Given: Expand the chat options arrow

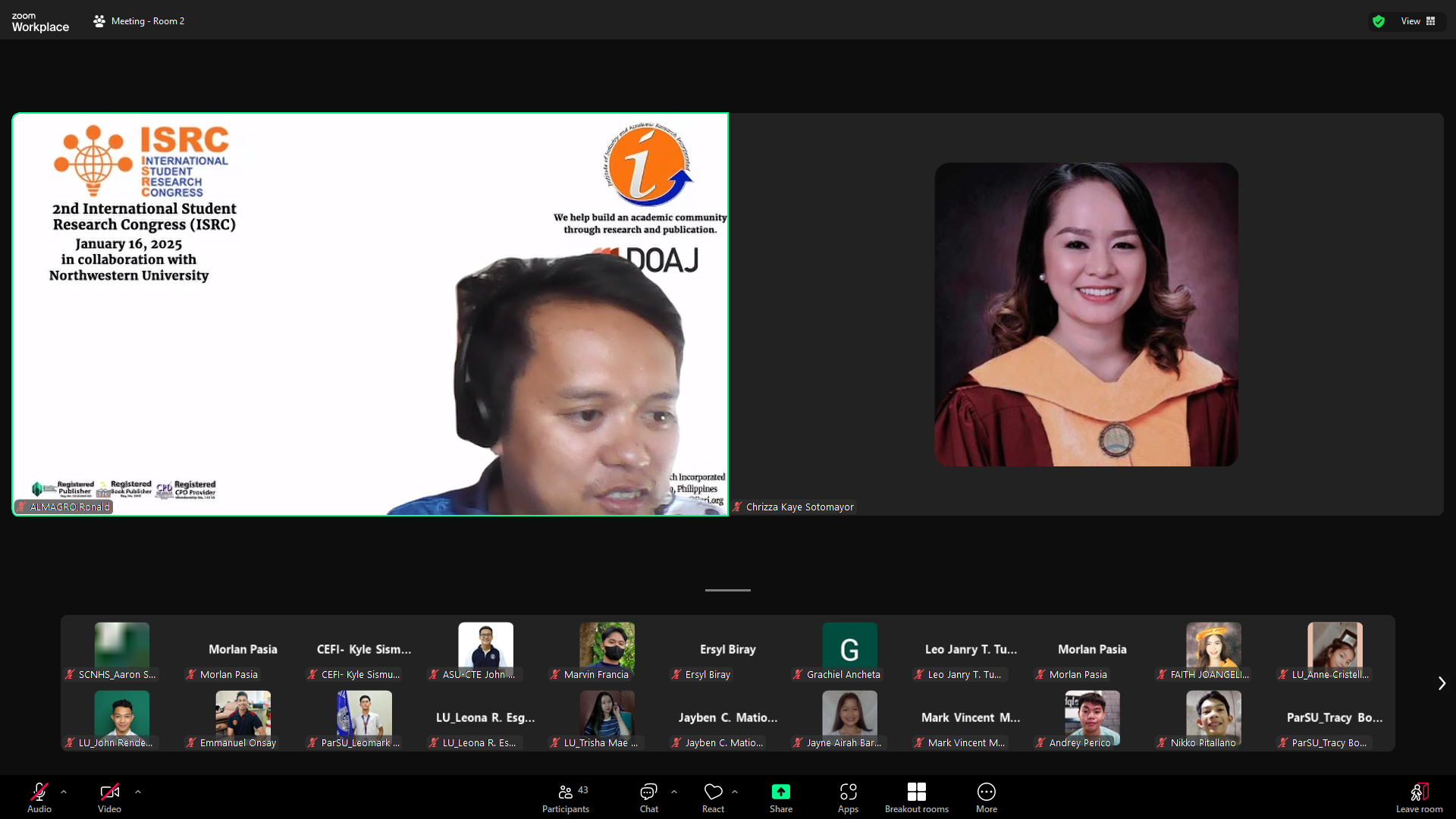Looking at the screenshot, I should click(674, 792).
